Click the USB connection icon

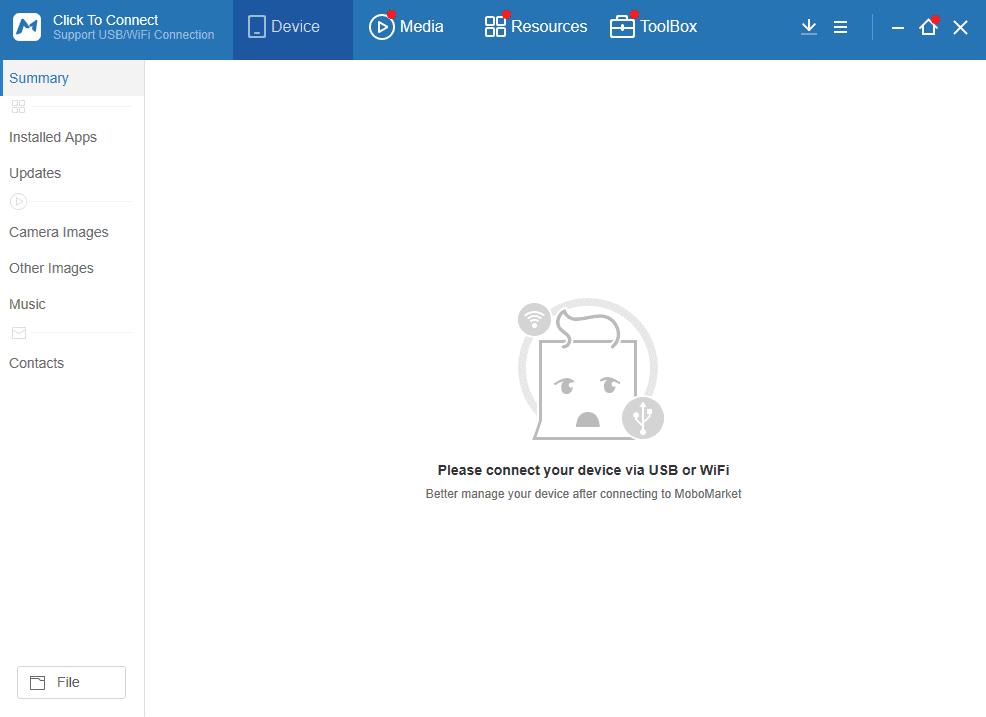click(643, 418)
